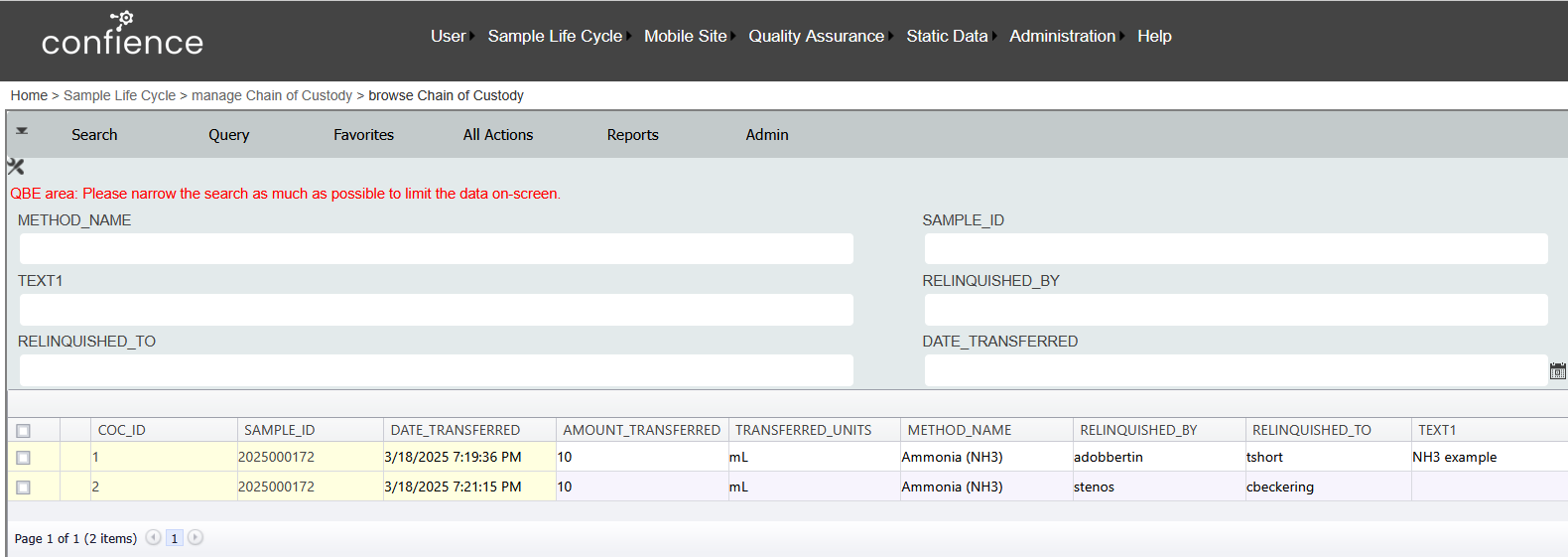Open the Query menu
The image size is (1568, 557).
(x=228, y=135)
